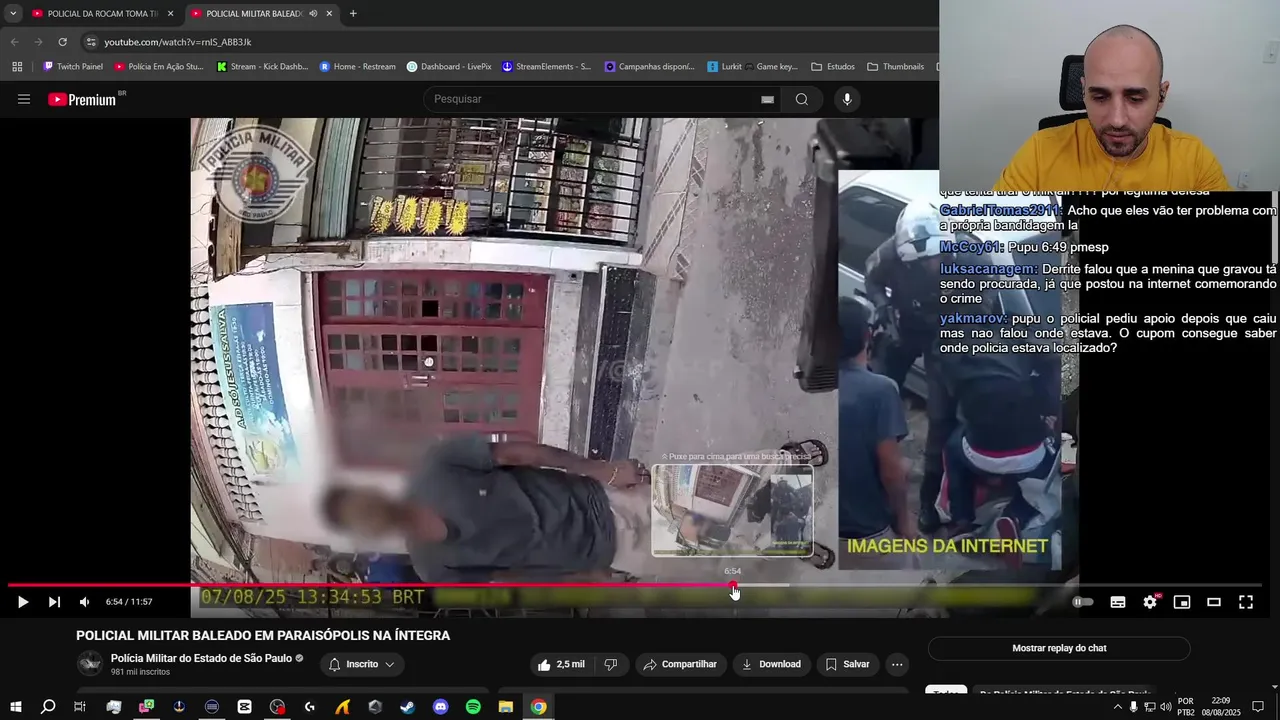Open the on-screen keyboard in search box

pos(767,99)
